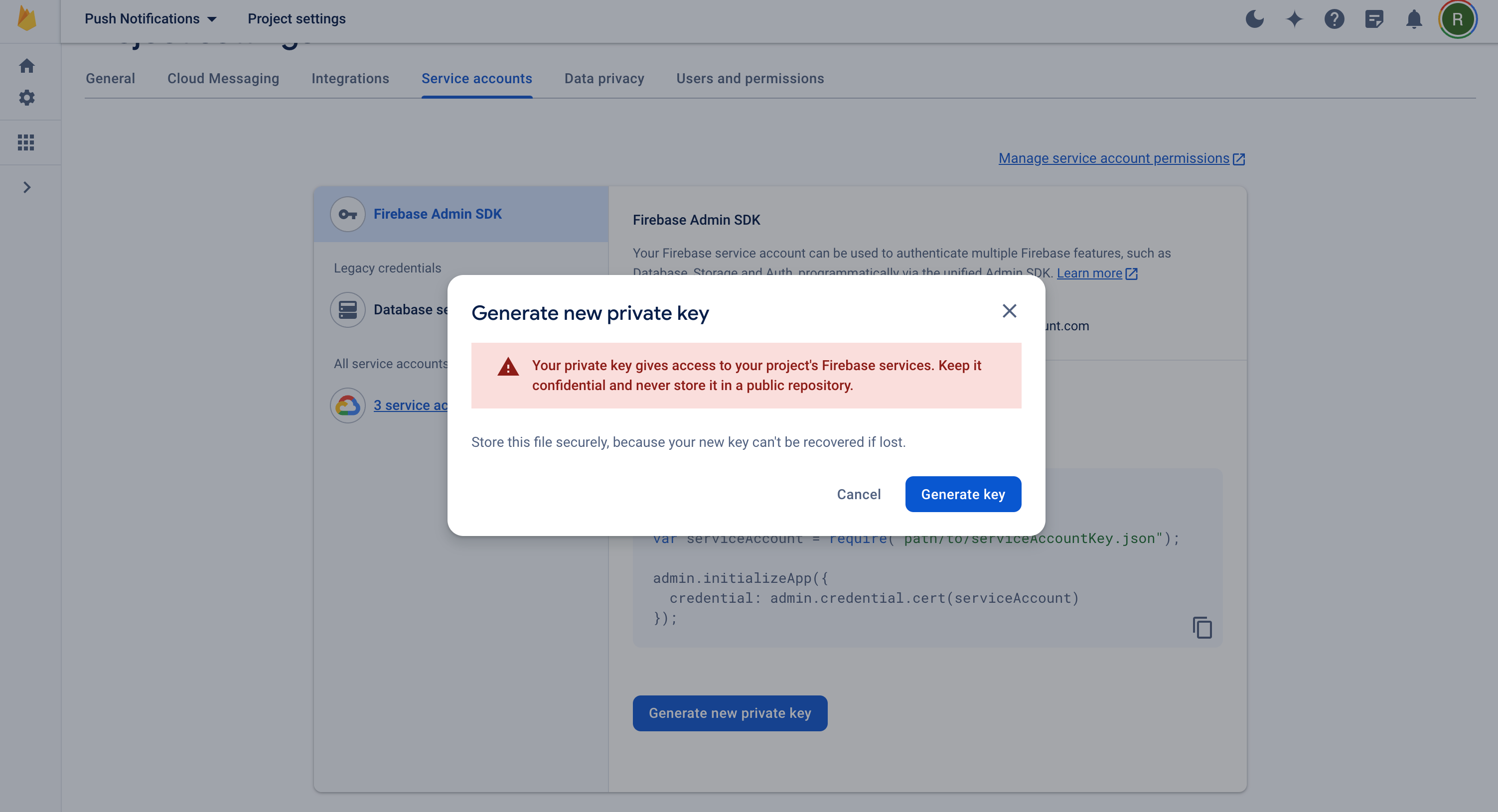Open Manage service account permissions link
Viewport: 1498px width, 812px height.
point(1122,158)
